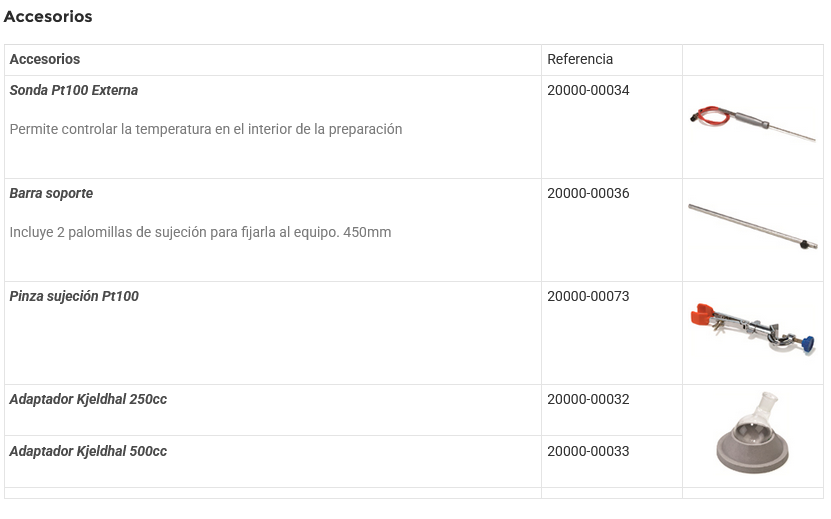Click the Pinza sujeción Pt100 product name
Screen dimensions: 831x519
74,296
